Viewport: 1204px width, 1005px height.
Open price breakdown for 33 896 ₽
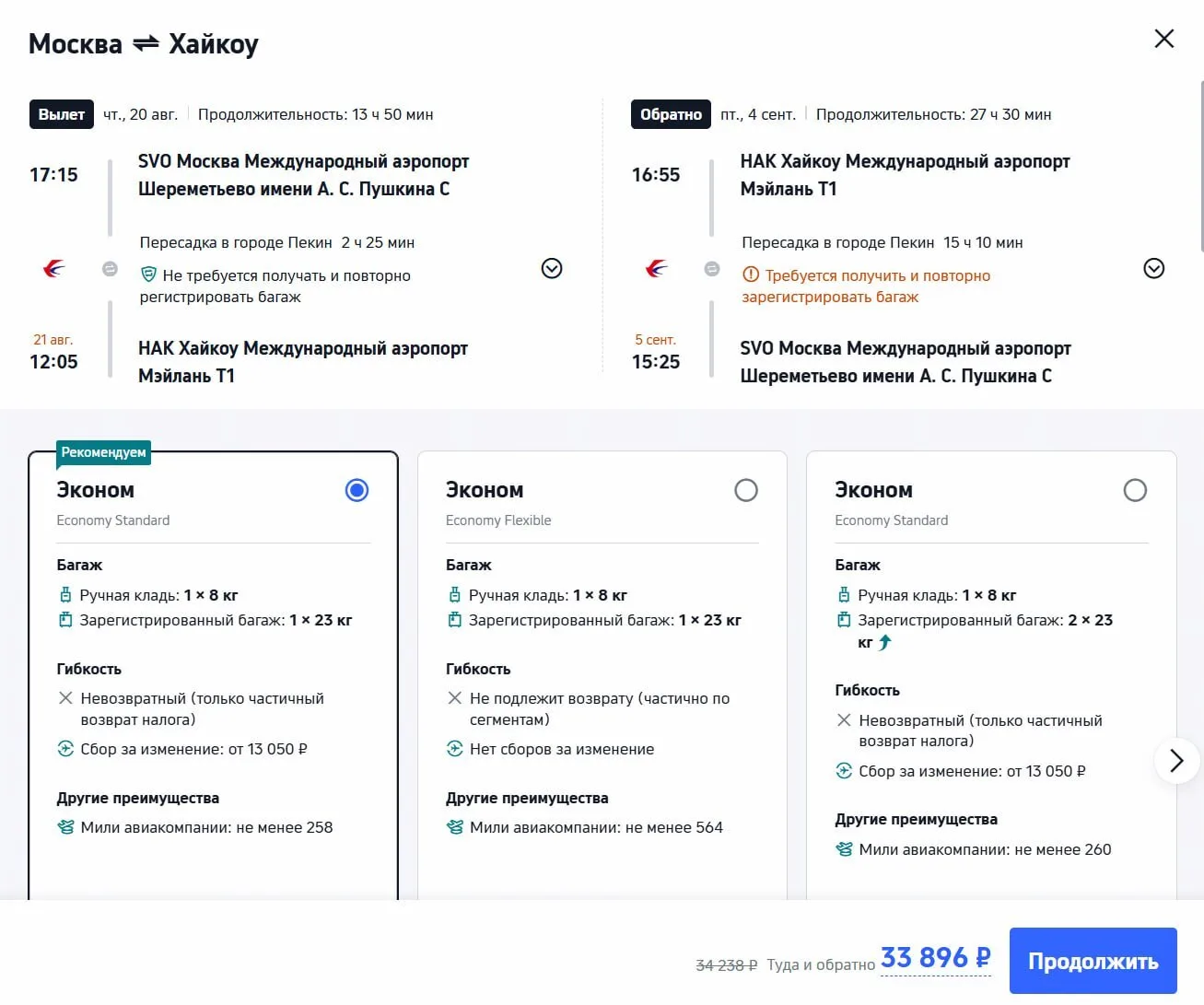[x=936, y=958]
